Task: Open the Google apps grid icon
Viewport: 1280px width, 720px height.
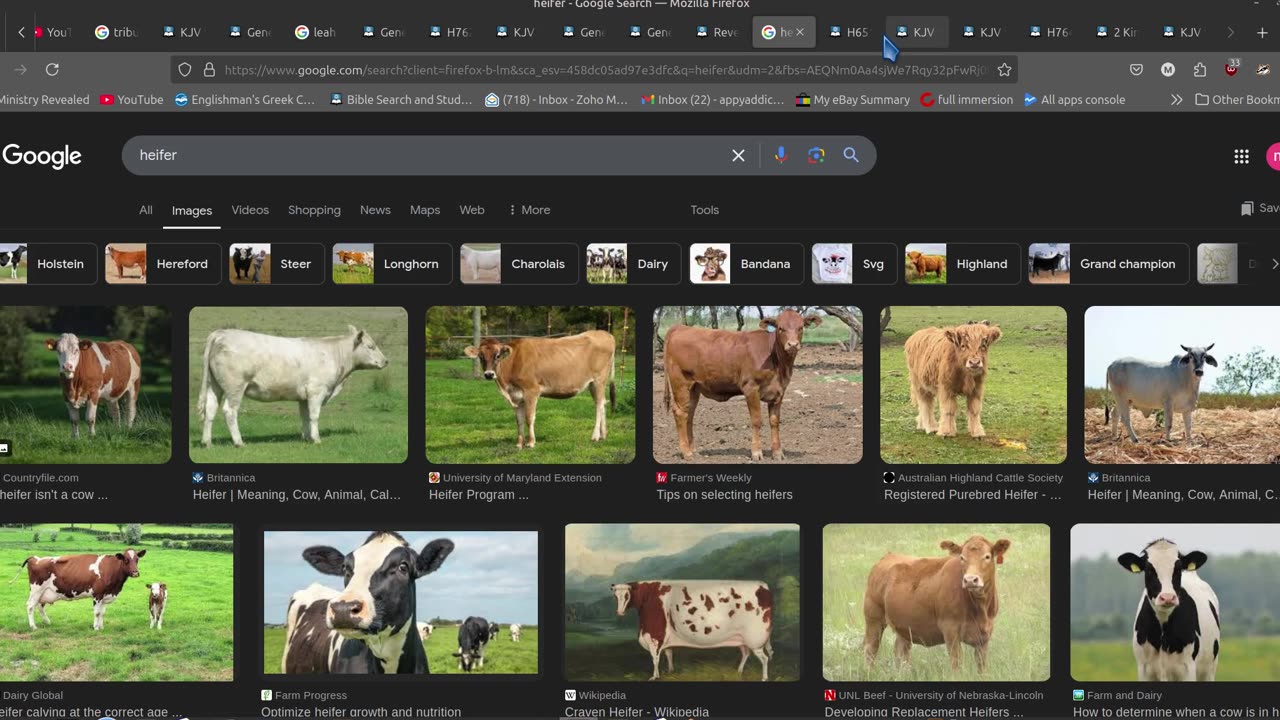Action: click(x=1241, y=156)
